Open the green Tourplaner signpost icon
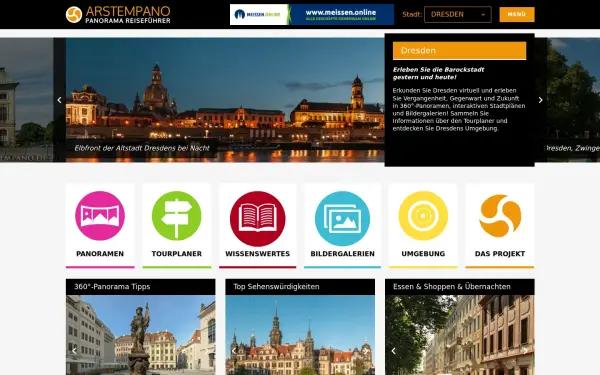Image resolution: width=600 pixels, height=375 pixels. (x=176, y=216)
